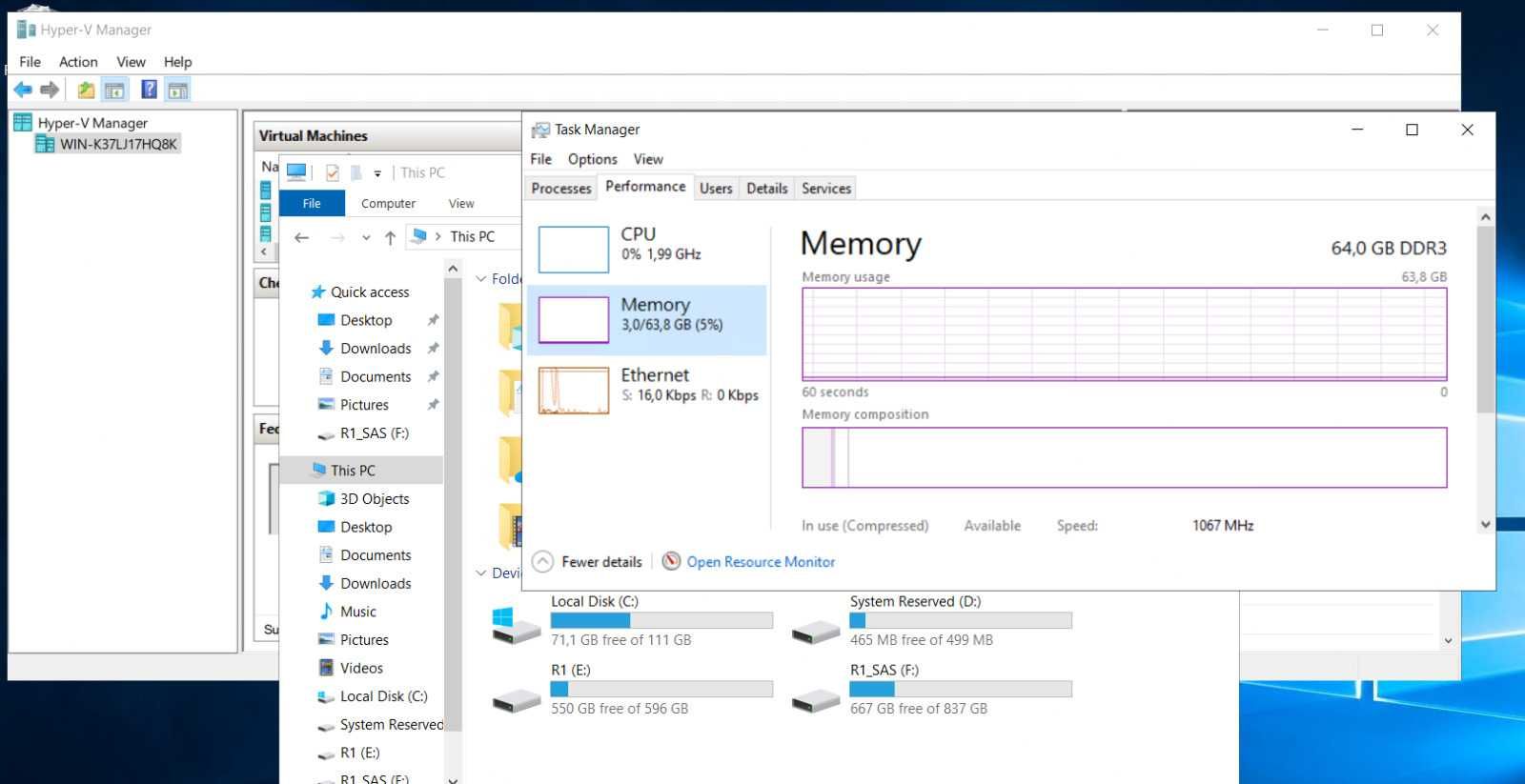Open the File menu in Hyper-V Manager

(x=30, y=62)
